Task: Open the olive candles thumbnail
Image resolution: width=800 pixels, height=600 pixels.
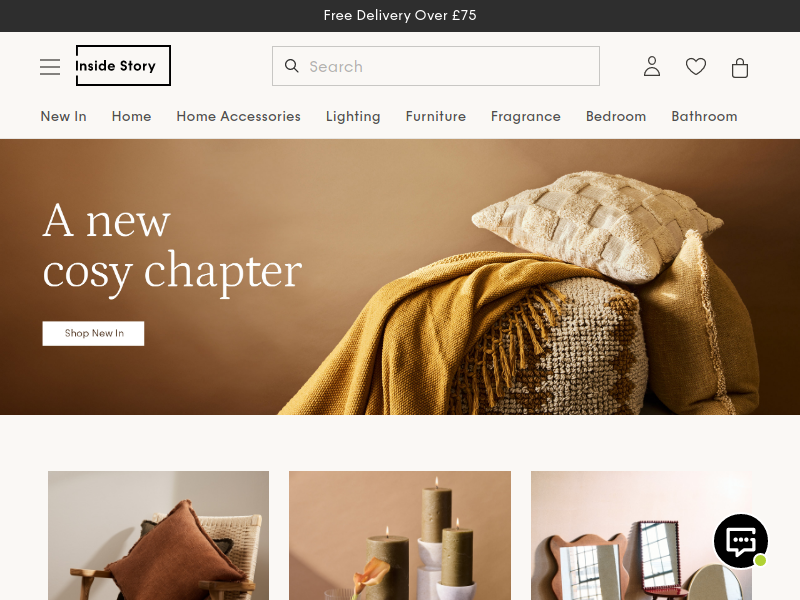Action: coord(400,535)
